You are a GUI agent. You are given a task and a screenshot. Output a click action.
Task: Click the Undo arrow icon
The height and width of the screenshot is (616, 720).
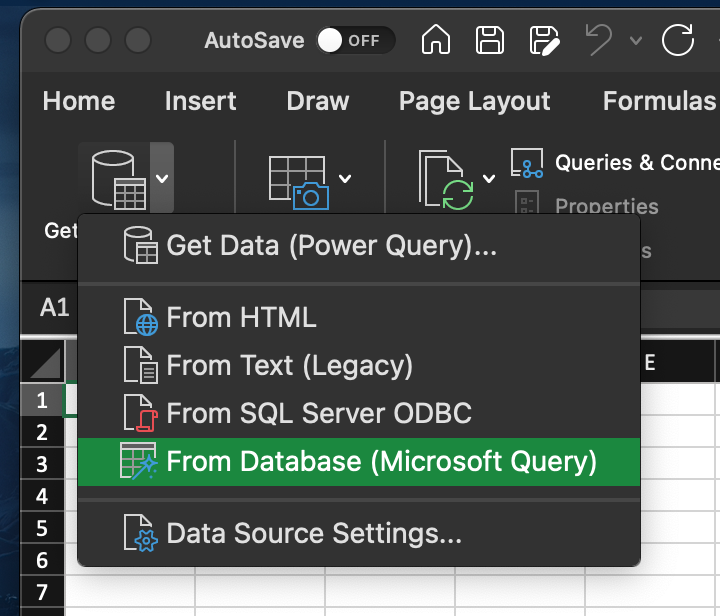pos(599,39)
